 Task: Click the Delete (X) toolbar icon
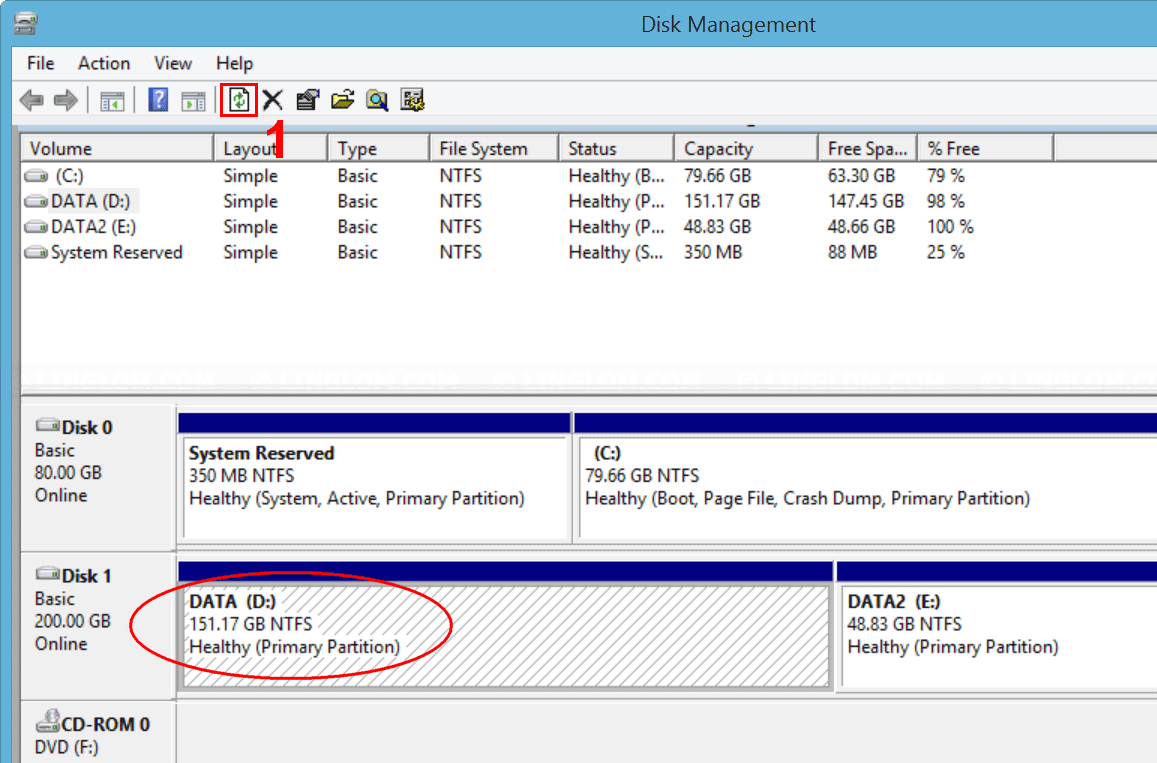tap(273, 100)
